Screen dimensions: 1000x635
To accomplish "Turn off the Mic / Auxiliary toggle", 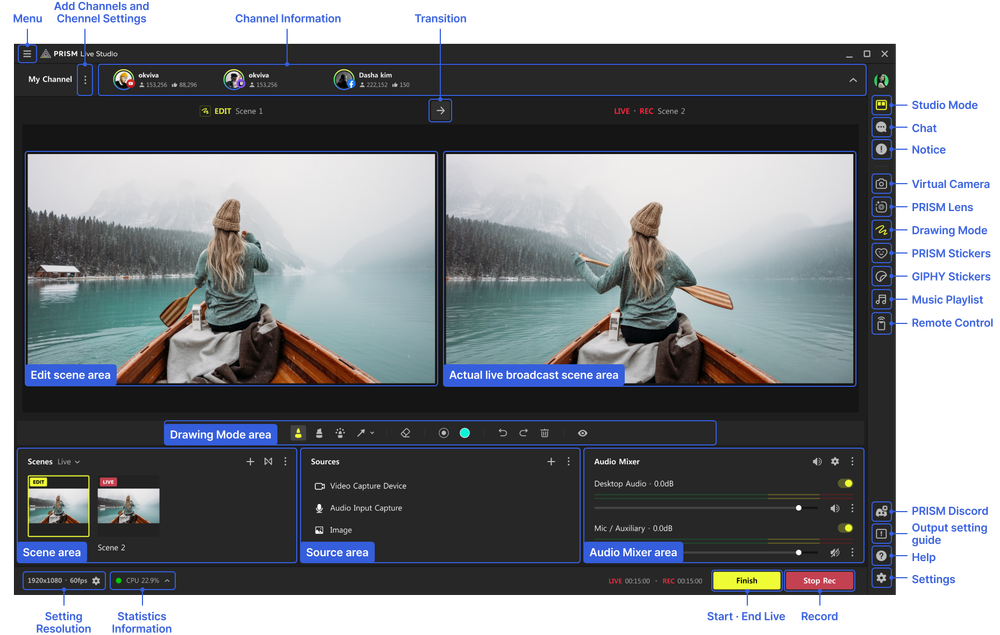I will point(845,526).
